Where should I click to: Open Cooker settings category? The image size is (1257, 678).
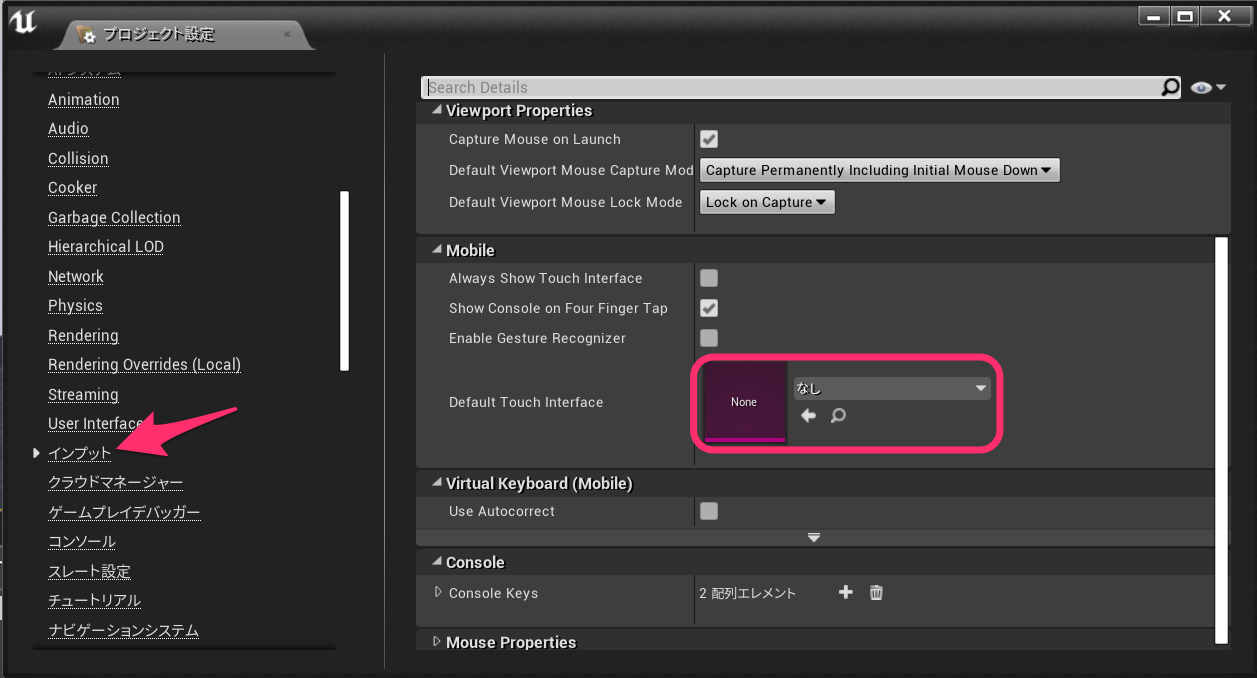pyautogui.click(x=73, y=188)
